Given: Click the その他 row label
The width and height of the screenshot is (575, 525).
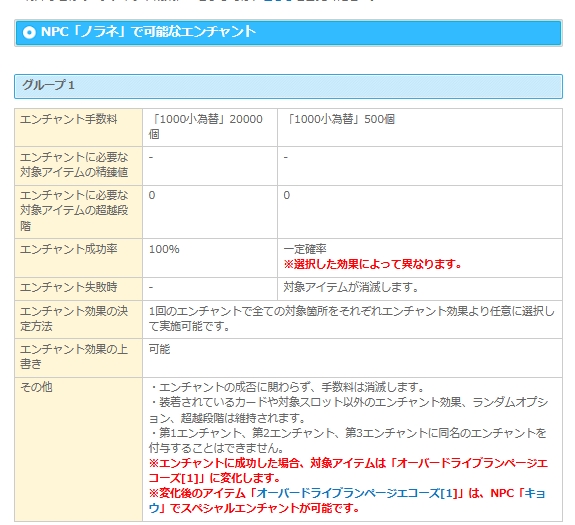Looking at the screenshot, I should 78,449.
